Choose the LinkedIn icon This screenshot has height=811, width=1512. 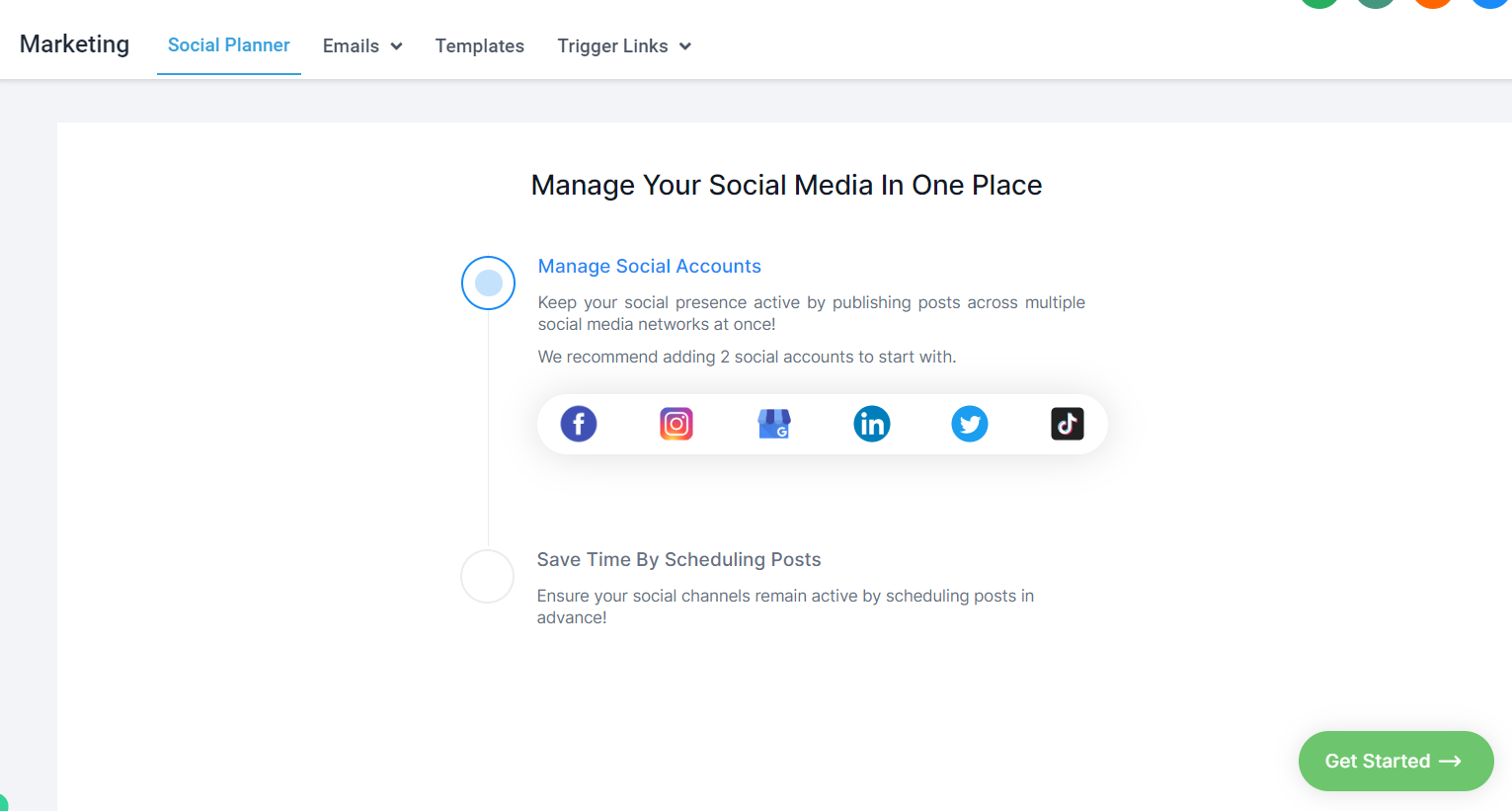coord(872,424)
